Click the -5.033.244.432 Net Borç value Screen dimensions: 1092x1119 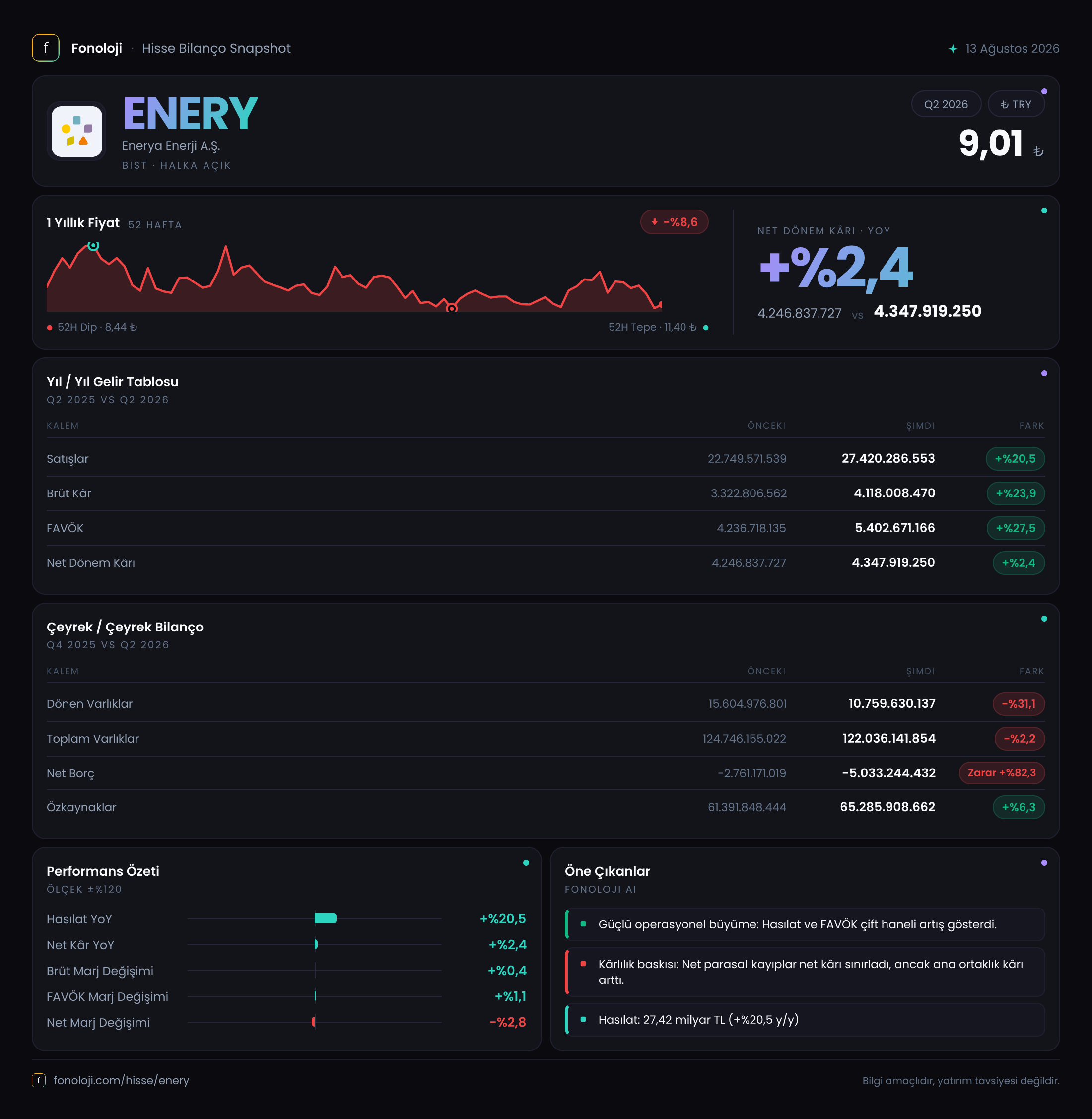888,772
